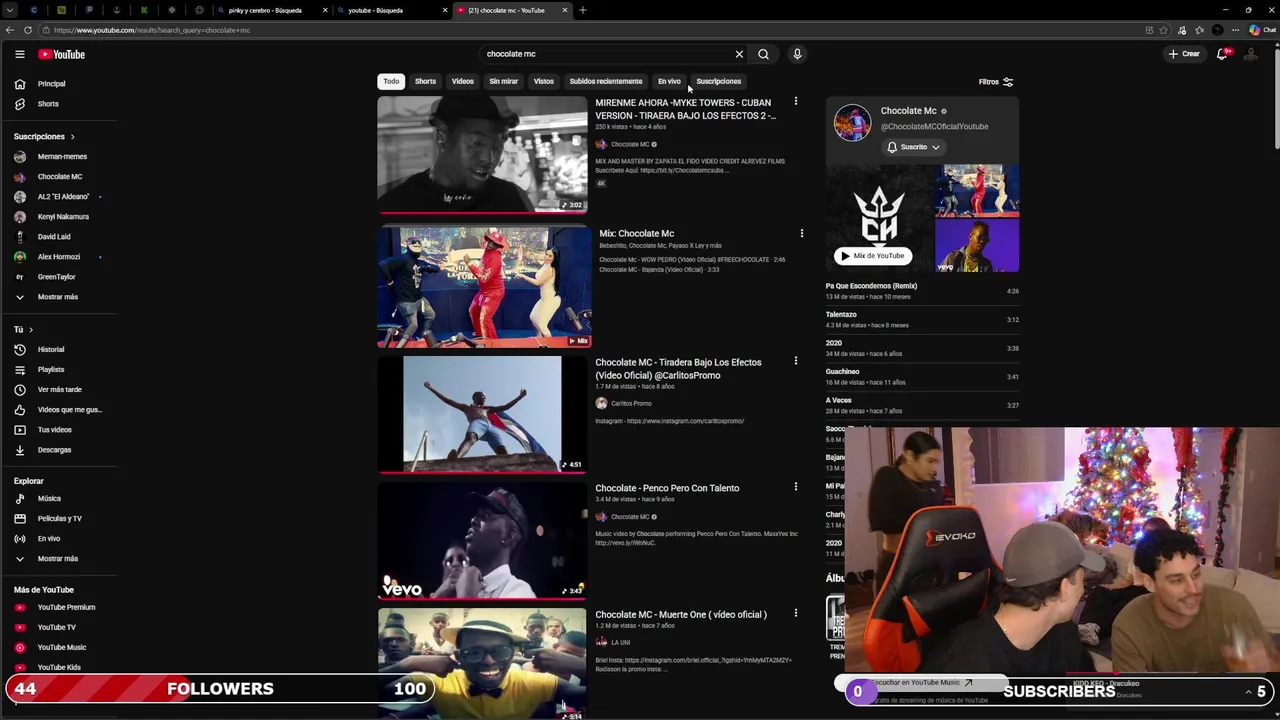The image size is (1280, 720).
Task: Open Shorts in the sidebar
Action: click(x=48, y=104)
